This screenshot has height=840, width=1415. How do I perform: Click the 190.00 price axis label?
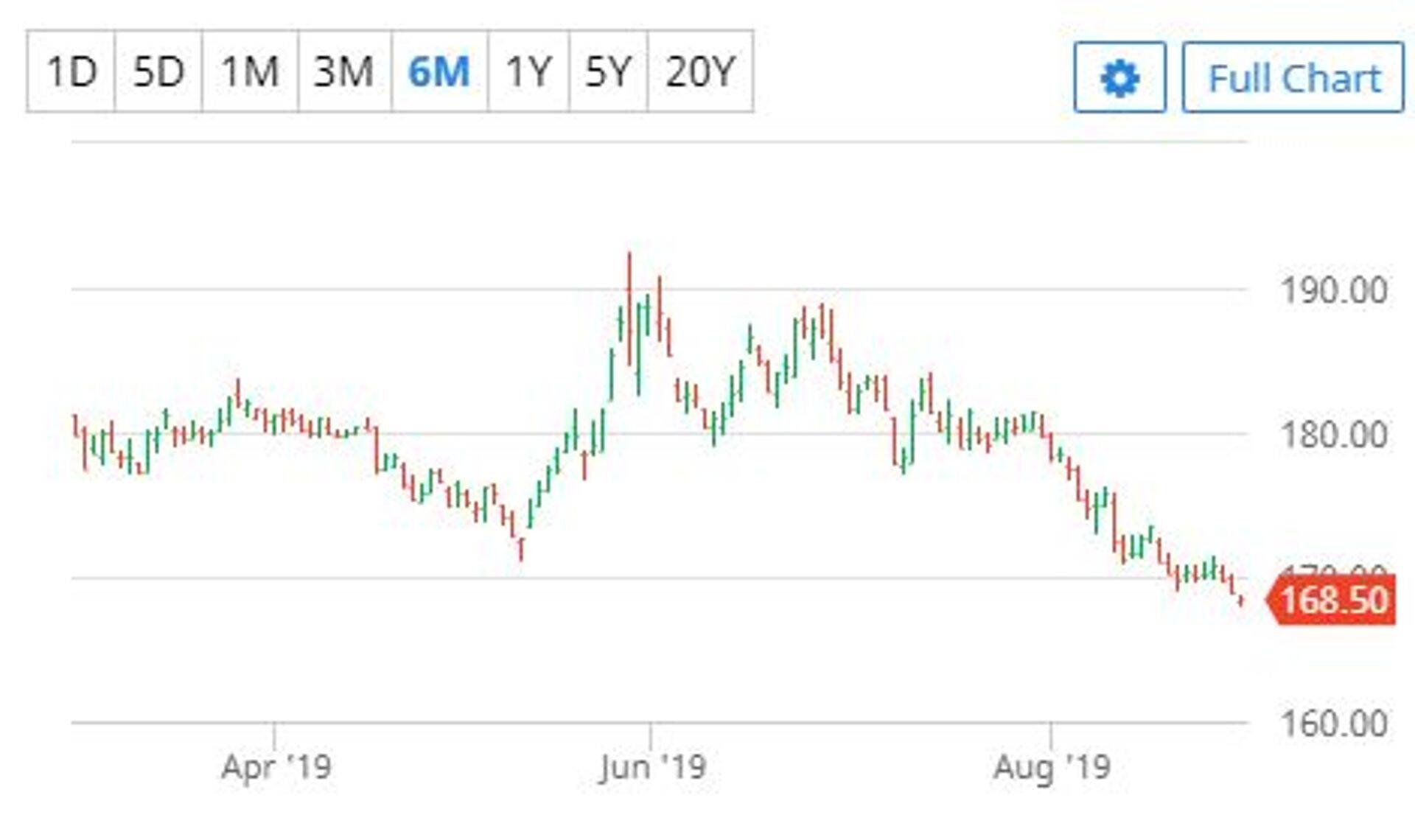point(1334,290)
